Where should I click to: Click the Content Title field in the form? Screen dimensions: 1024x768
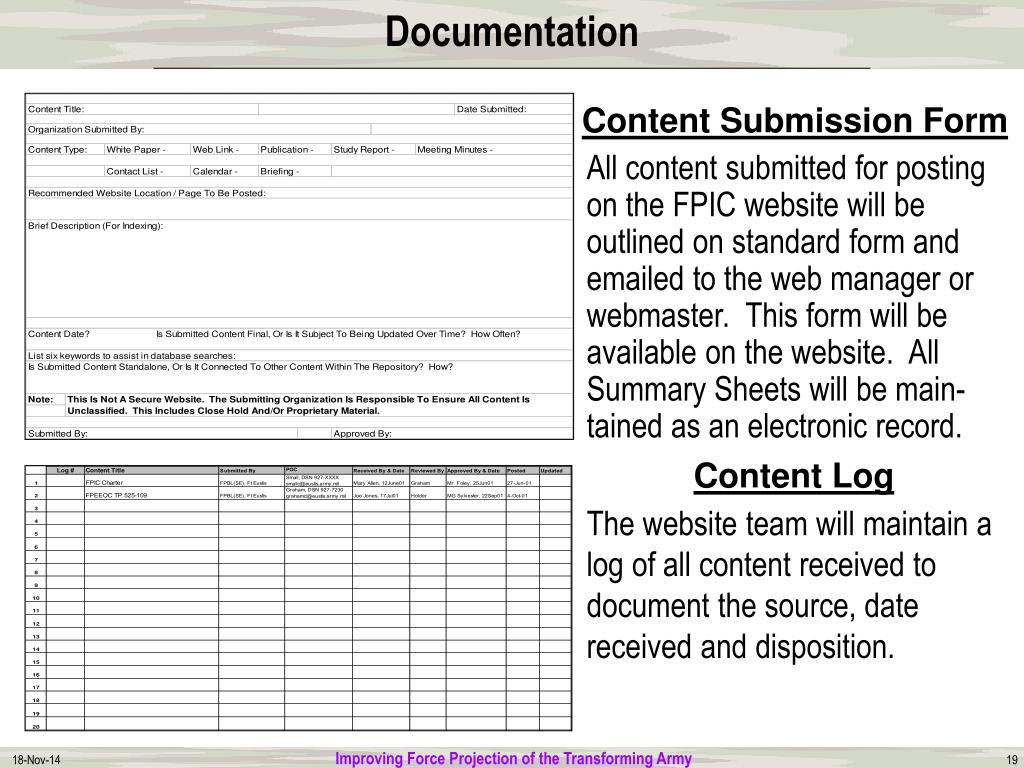142,109
